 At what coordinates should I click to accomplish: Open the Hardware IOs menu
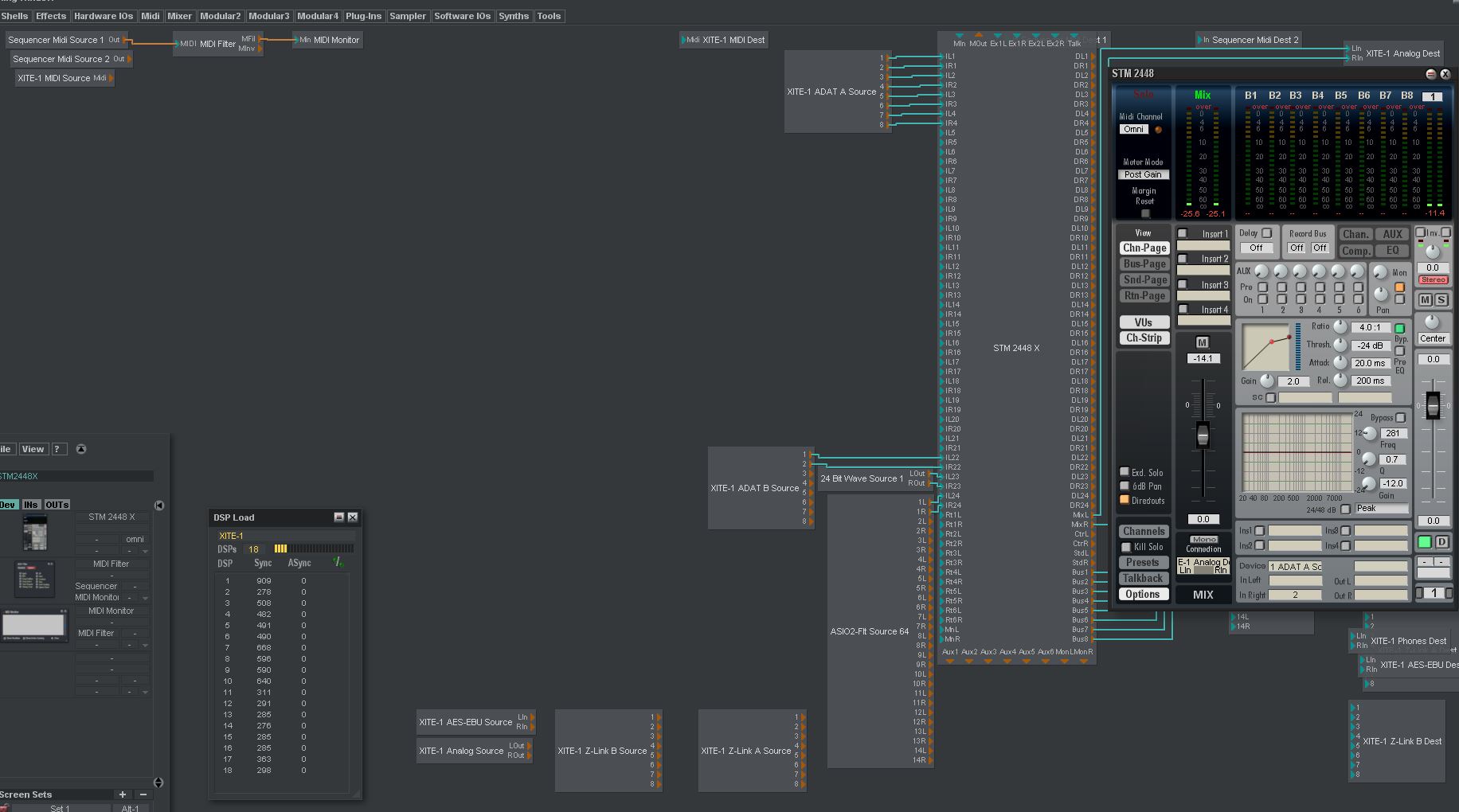pyautogui.click(x=104, y=16)
